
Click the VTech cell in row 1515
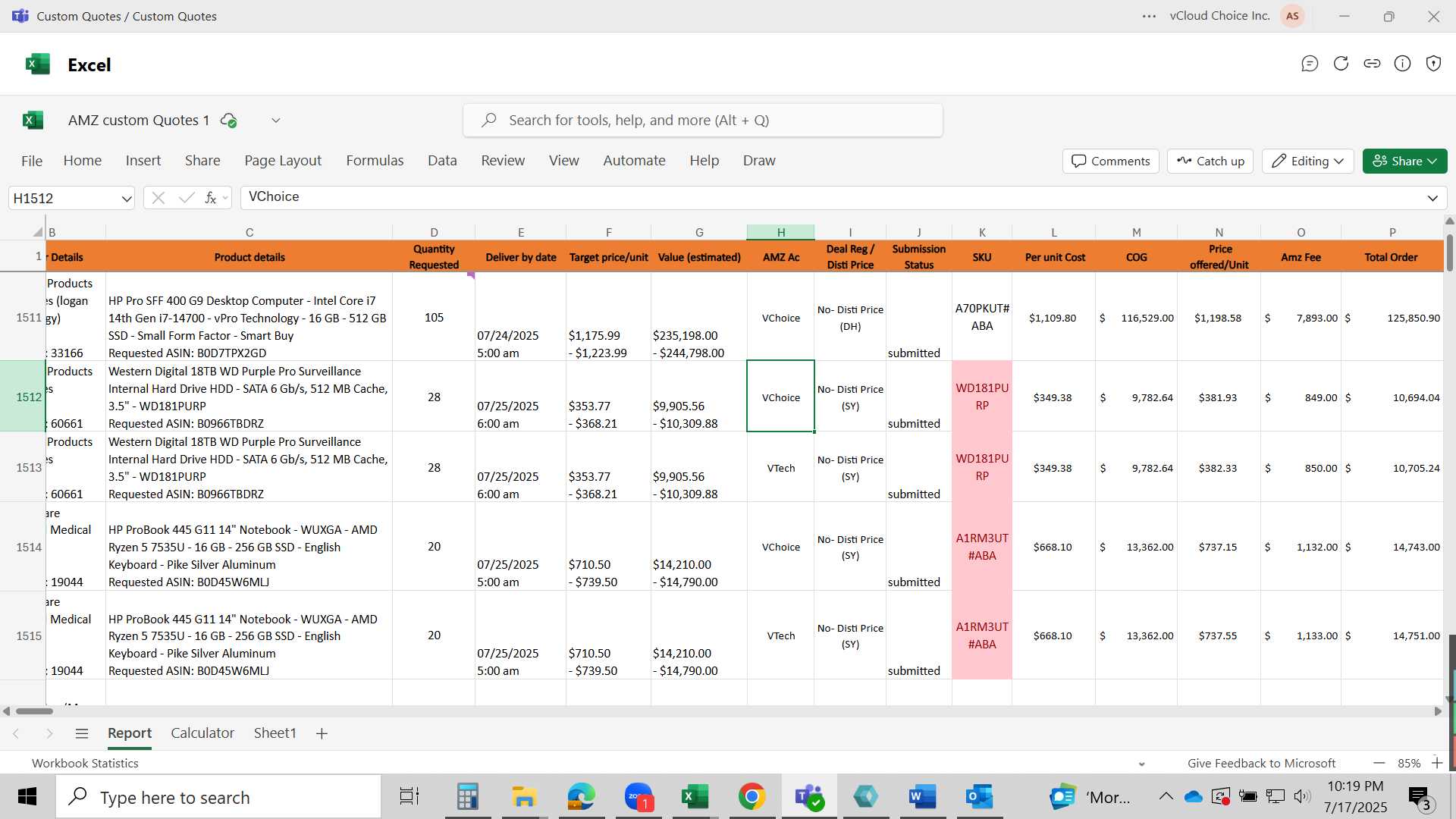coord(780,635)
